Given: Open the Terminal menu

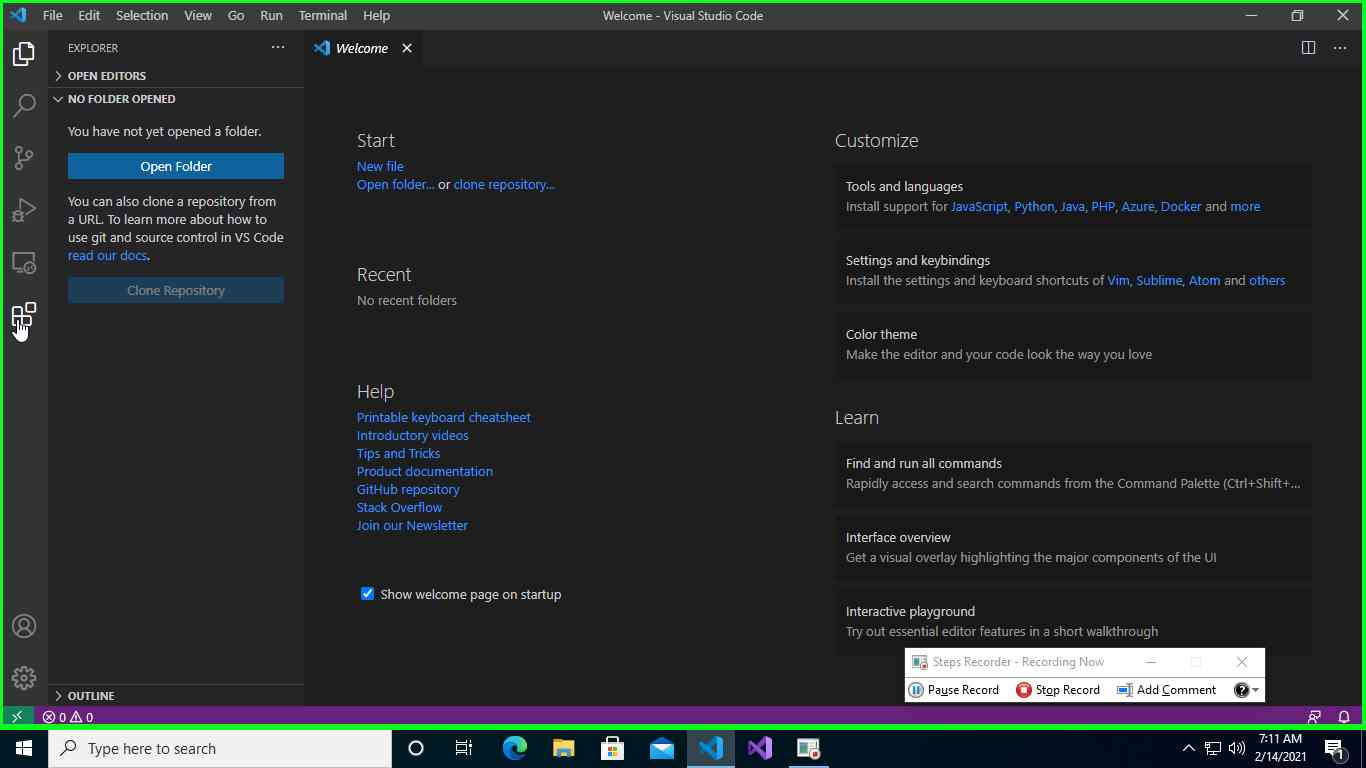Looking at the screenshot, I should pyautogui.click(x=323, y=15).
